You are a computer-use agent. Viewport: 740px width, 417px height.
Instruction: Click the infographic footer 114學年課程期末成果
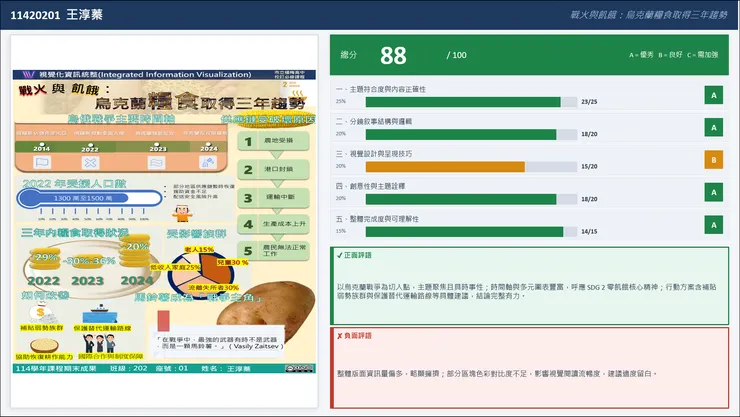coord(56,368)
